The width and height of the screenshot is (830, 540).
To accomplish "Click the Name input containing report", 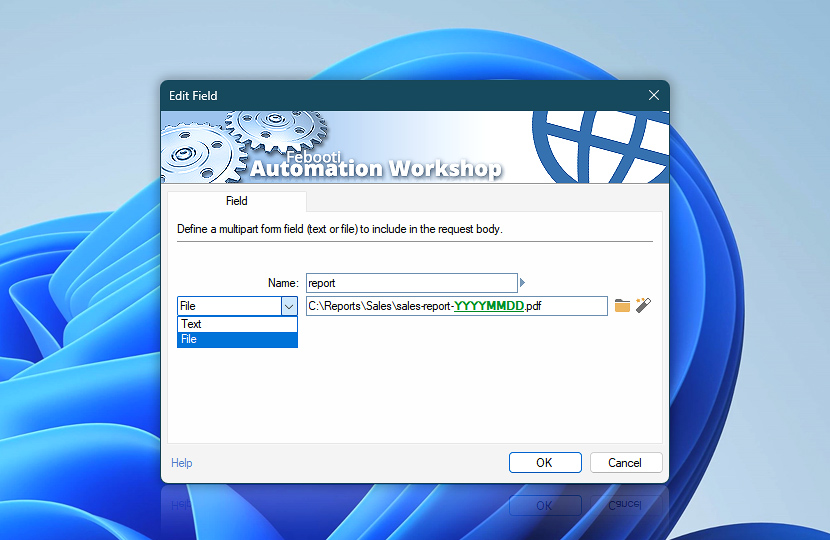I will (x=411, y=283).
